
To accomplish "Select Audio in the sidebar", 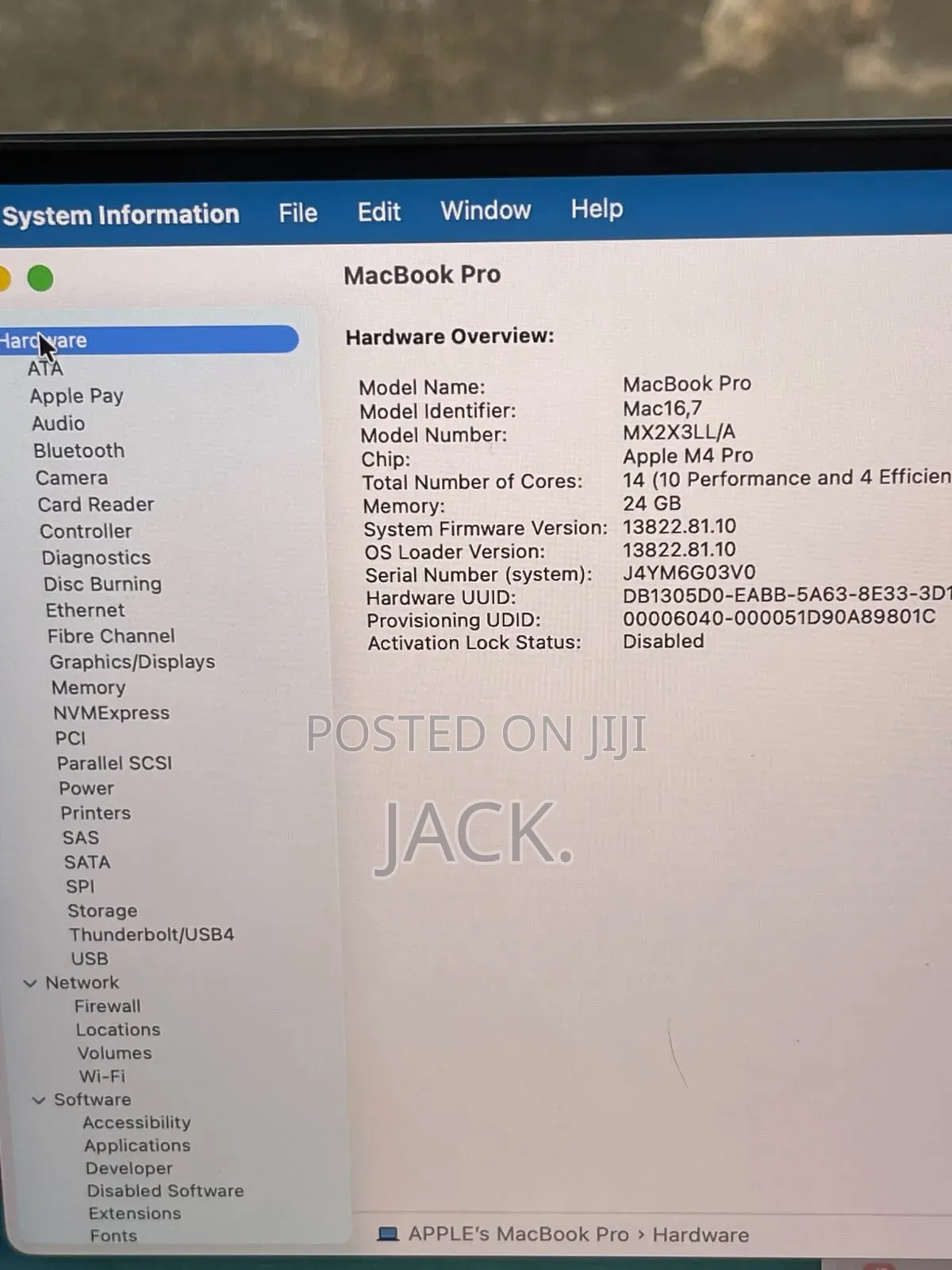I will (x=59, y=423).
